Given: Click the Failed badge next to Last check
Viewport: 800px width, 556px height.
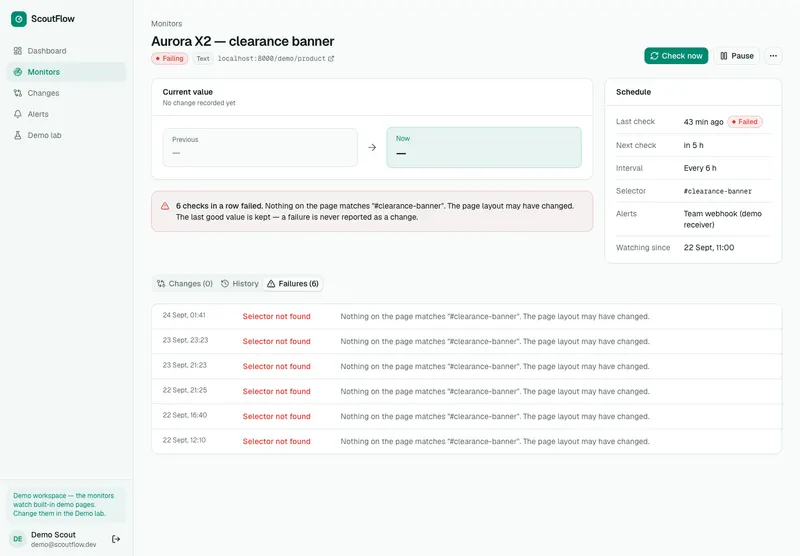Looking at the screenshot, I should click(x=744, y=122).
